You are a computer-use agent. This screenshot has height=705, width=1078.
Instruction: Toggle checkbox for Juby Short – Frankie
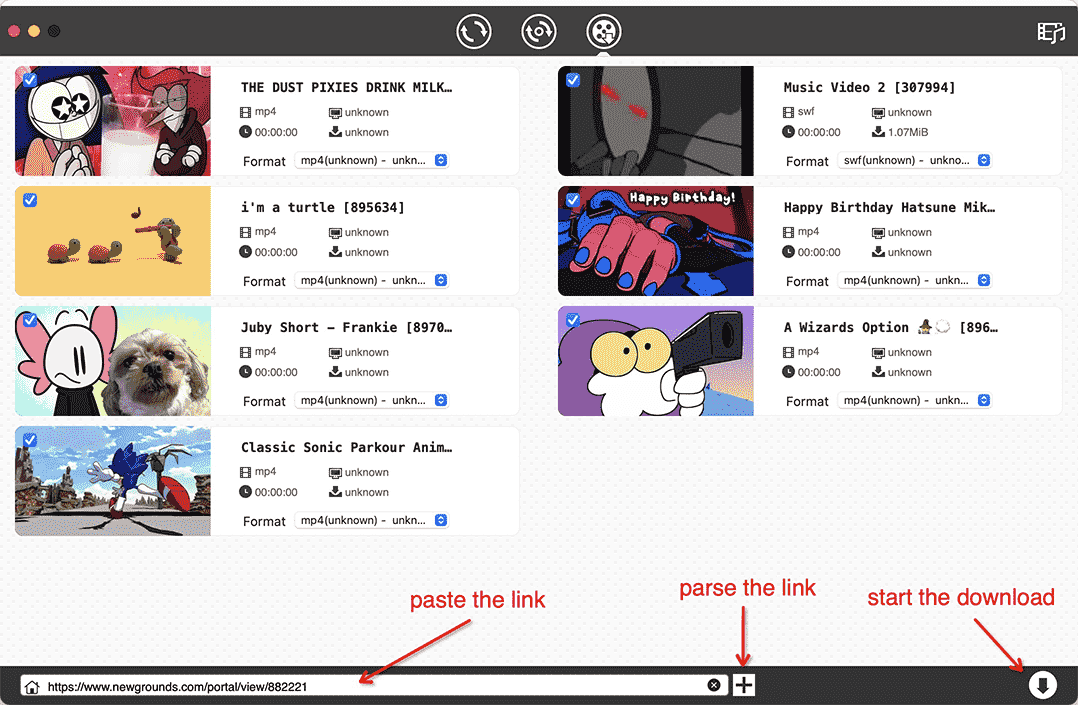click(x=30, y=320)
